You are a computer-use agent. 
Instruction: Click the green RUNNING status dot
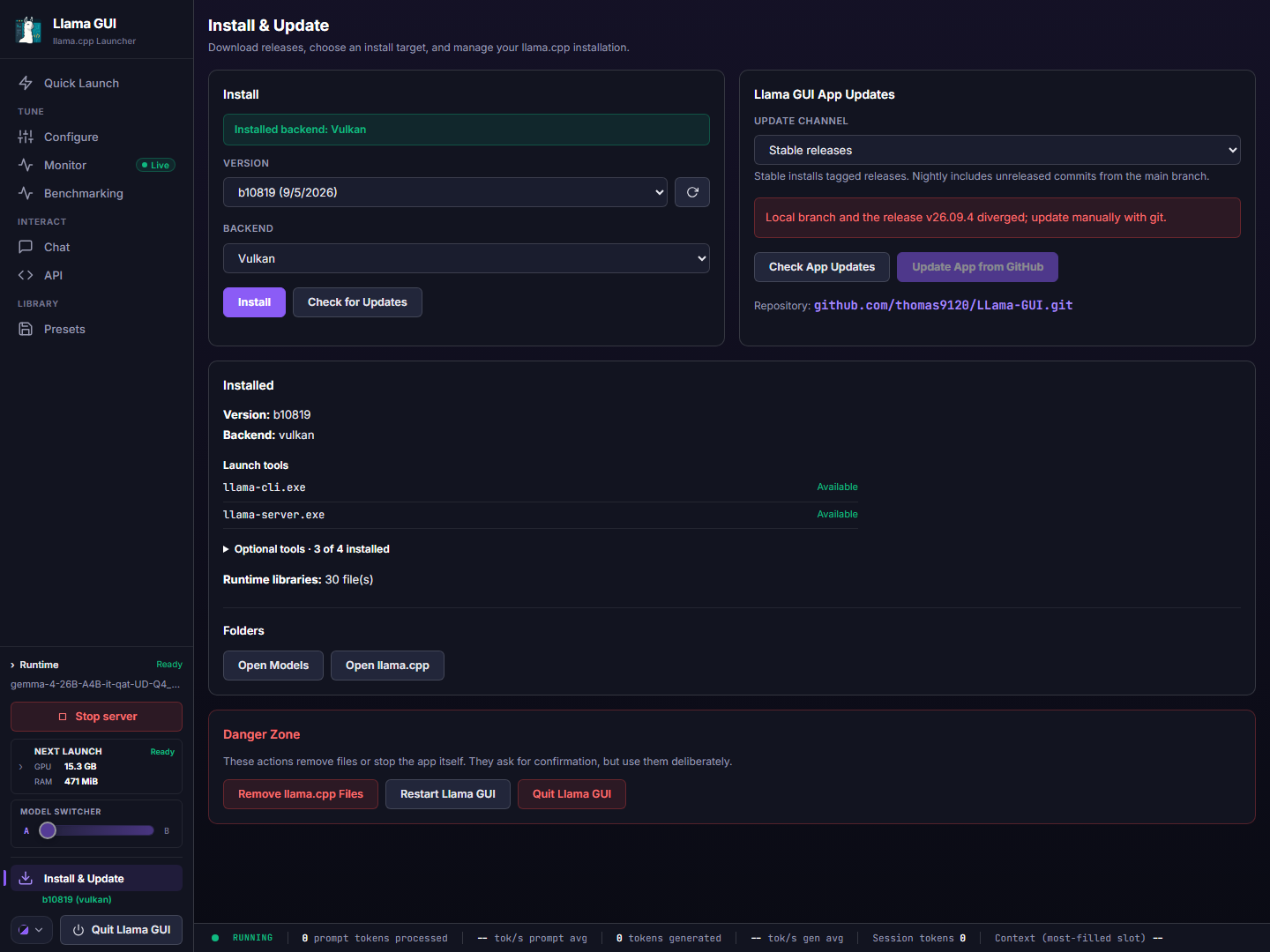(x=215, y=938)
